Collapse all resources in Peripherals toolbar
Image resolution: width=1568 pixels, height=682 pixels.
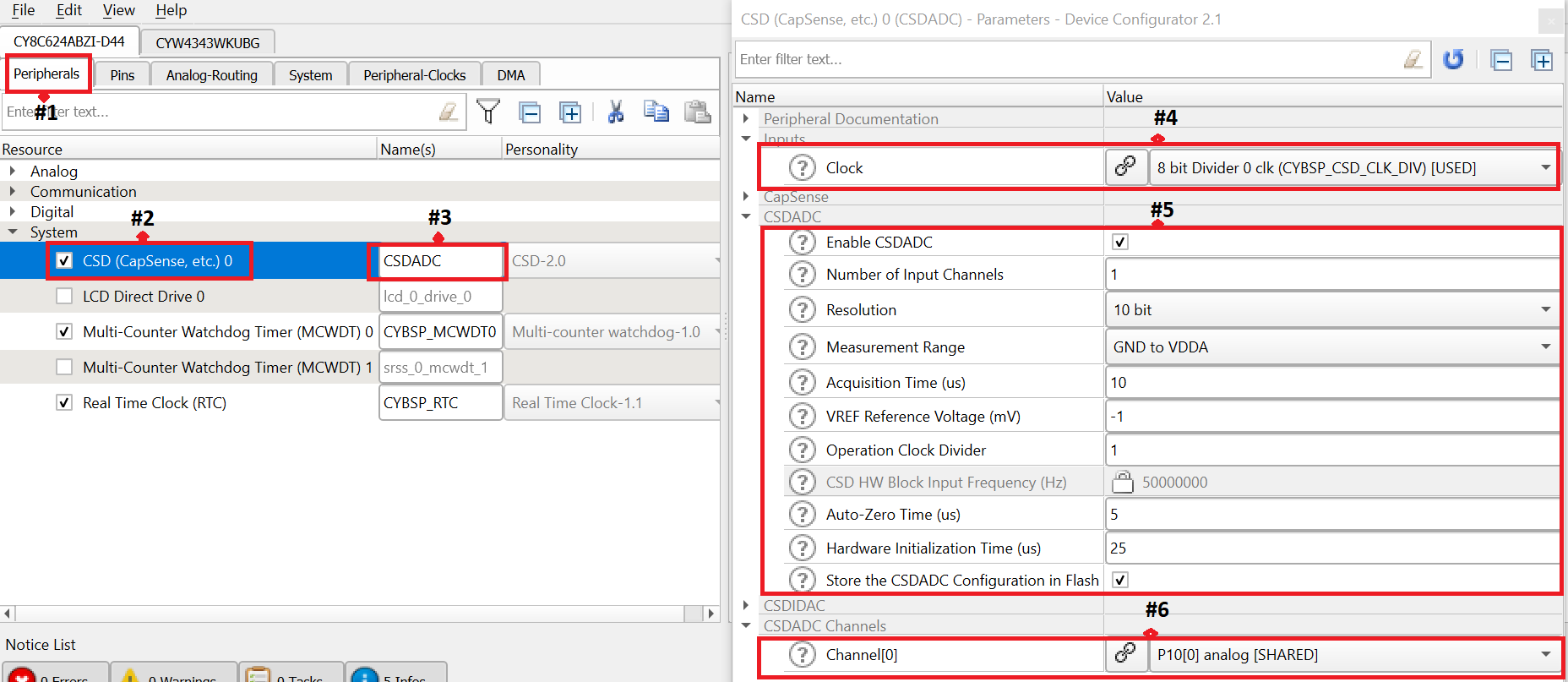click(530, 112)
